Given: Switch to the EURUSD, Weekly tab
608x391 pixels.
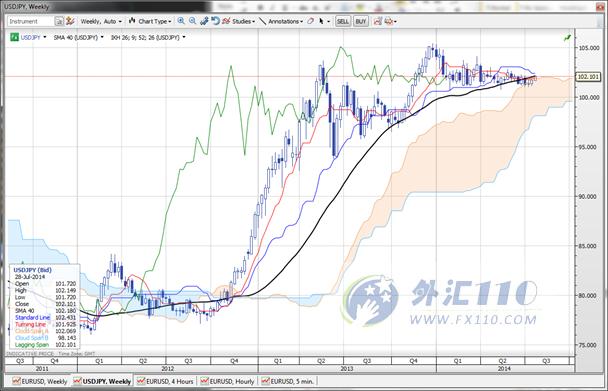Looking at the screenshot, I should point(40,381).
